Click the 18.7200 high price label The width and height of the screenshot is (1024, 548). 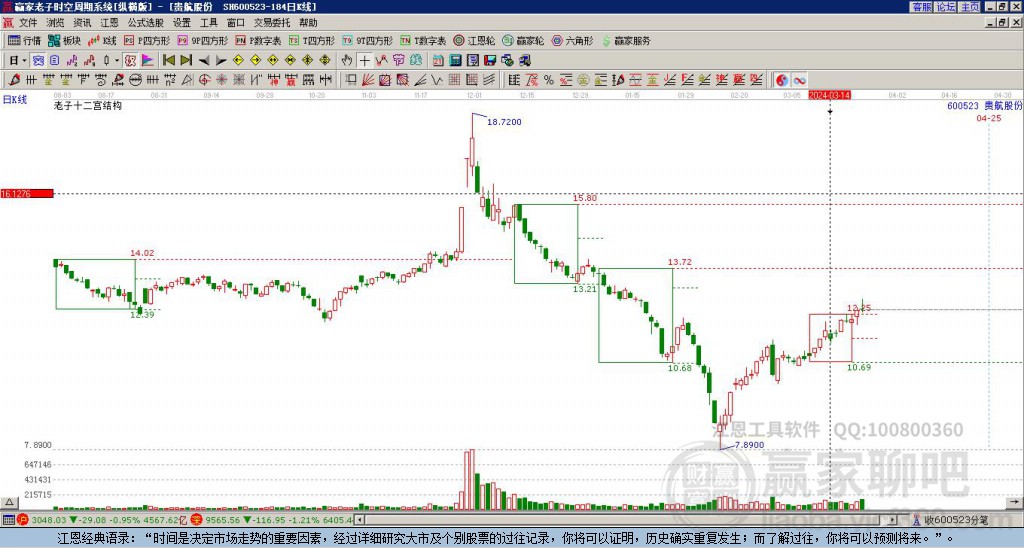coord(504,122)
